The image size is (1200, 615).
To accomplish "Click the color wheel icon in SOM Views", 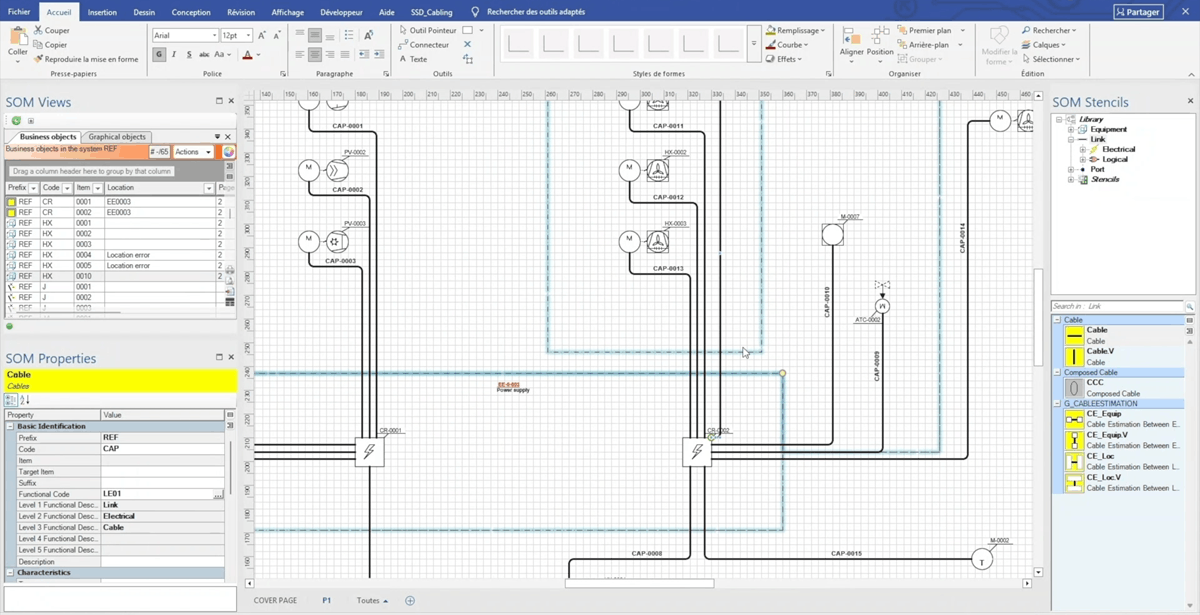I will 228,152.
